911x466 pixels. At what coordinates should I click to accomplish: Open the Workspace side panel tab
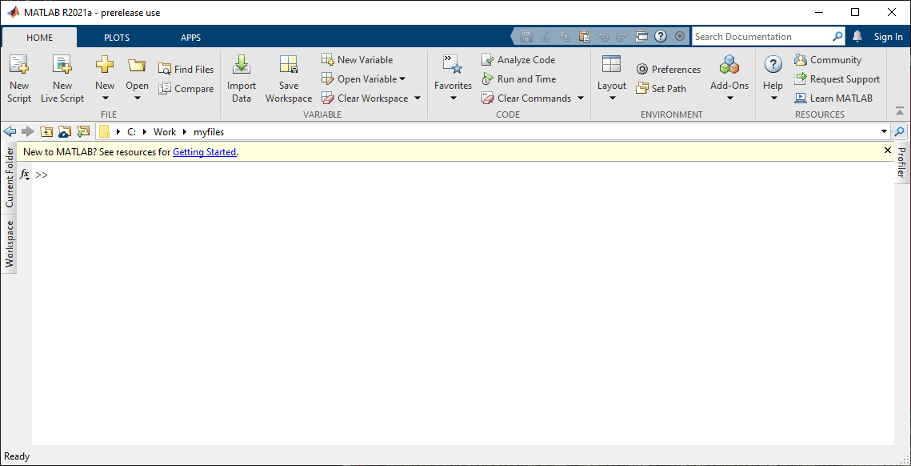pos(9,244)
